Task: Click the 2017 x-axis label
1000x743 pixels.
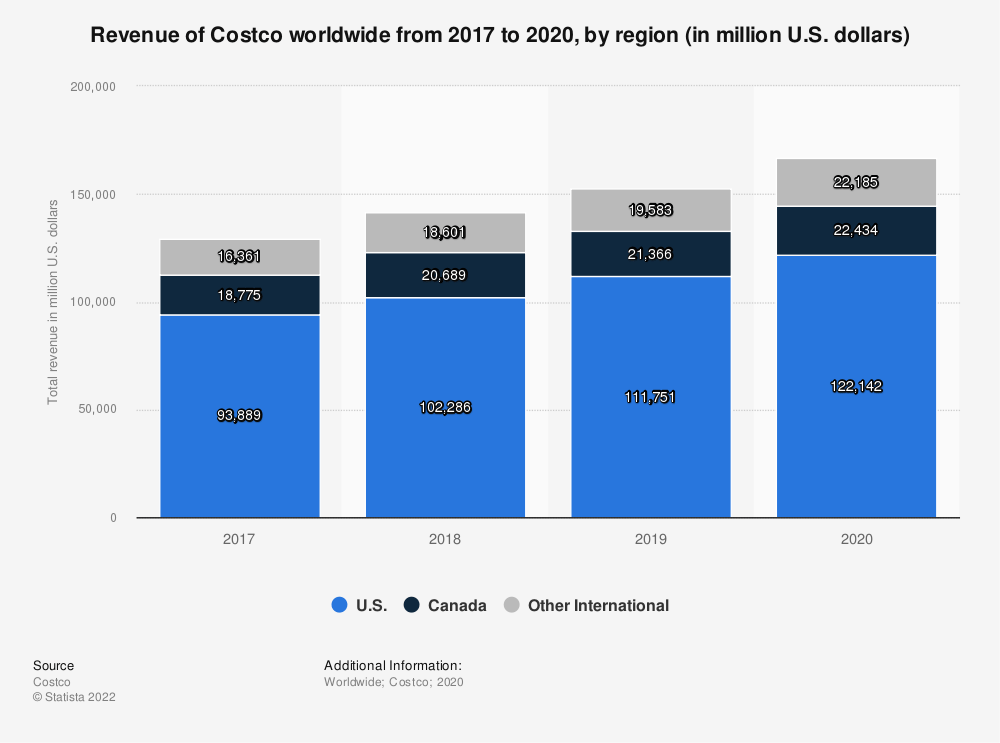Action: (239, 540)
